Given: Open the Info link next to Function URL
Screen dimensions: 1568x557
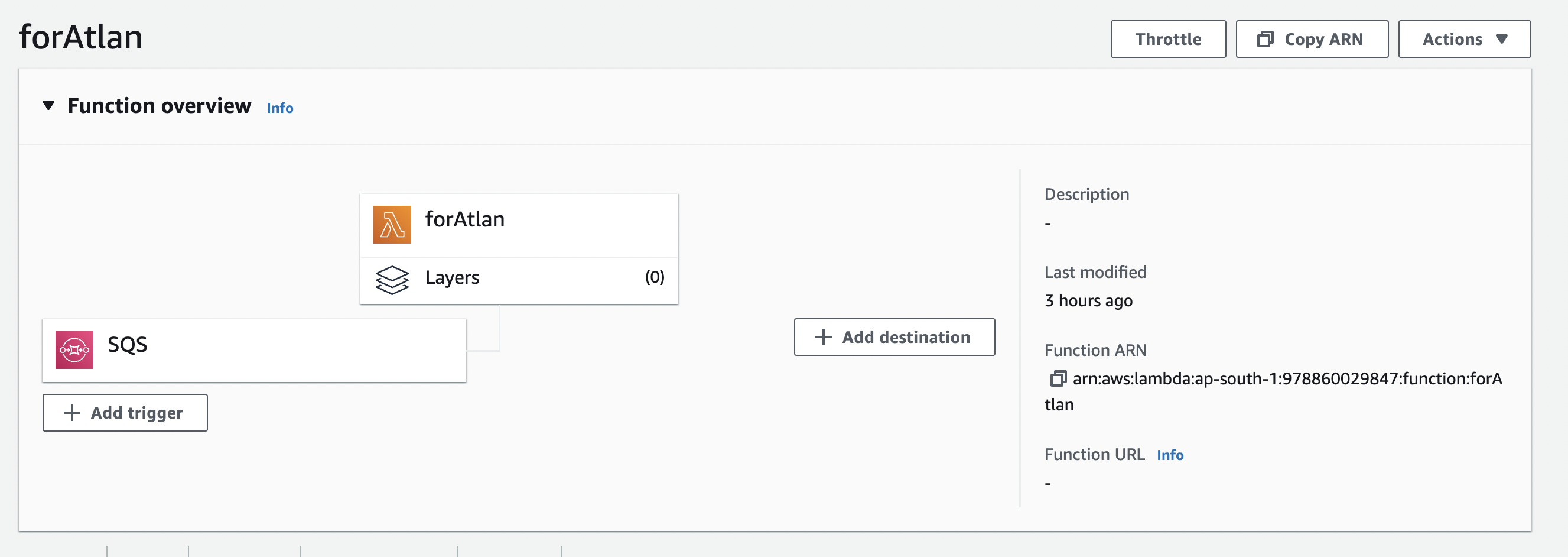Looking at the screenshot, I should [1169, 455].
